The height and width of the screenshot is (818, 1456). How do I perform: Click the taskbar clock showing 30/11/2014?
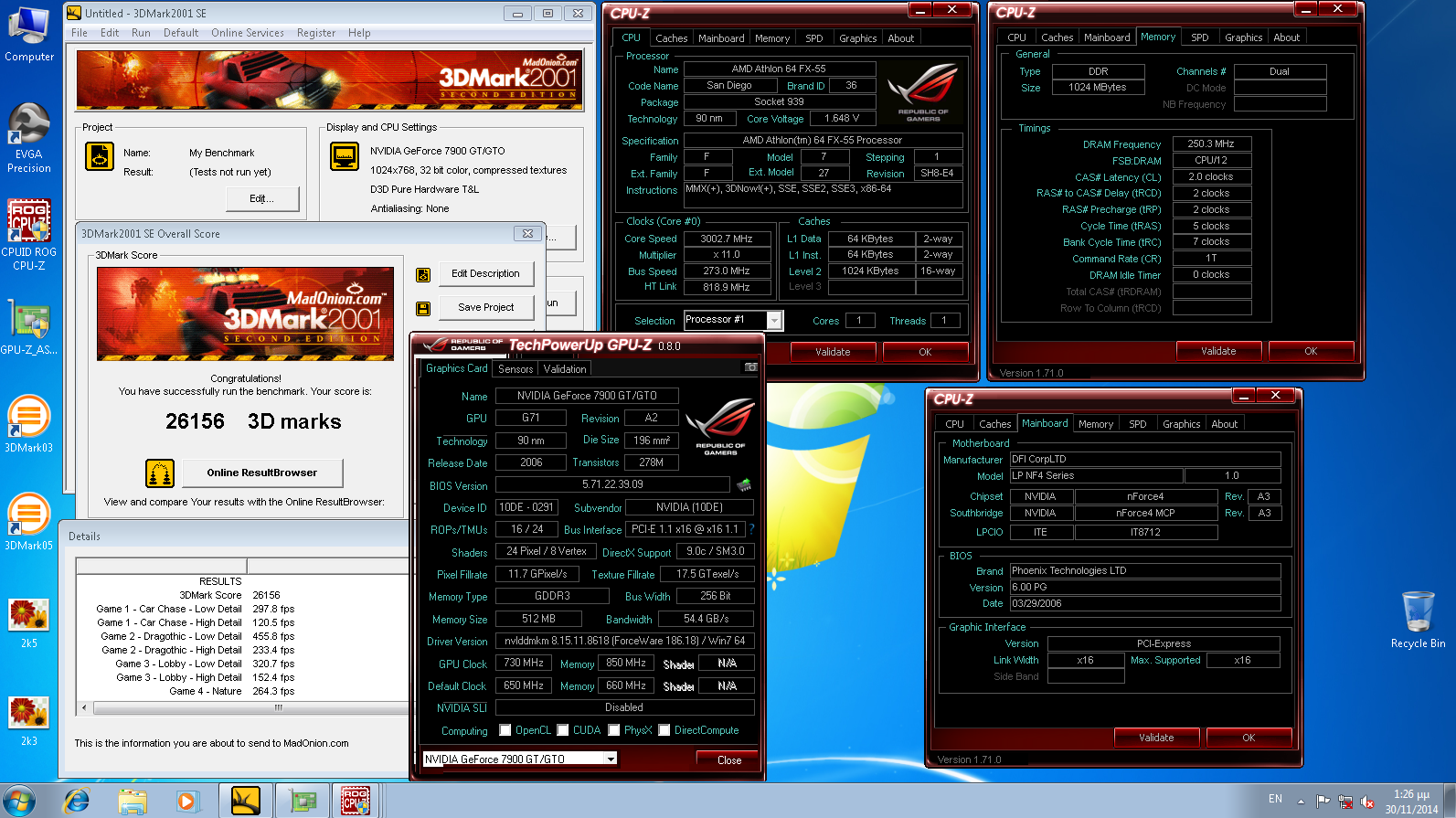(x=1411, y=802)
